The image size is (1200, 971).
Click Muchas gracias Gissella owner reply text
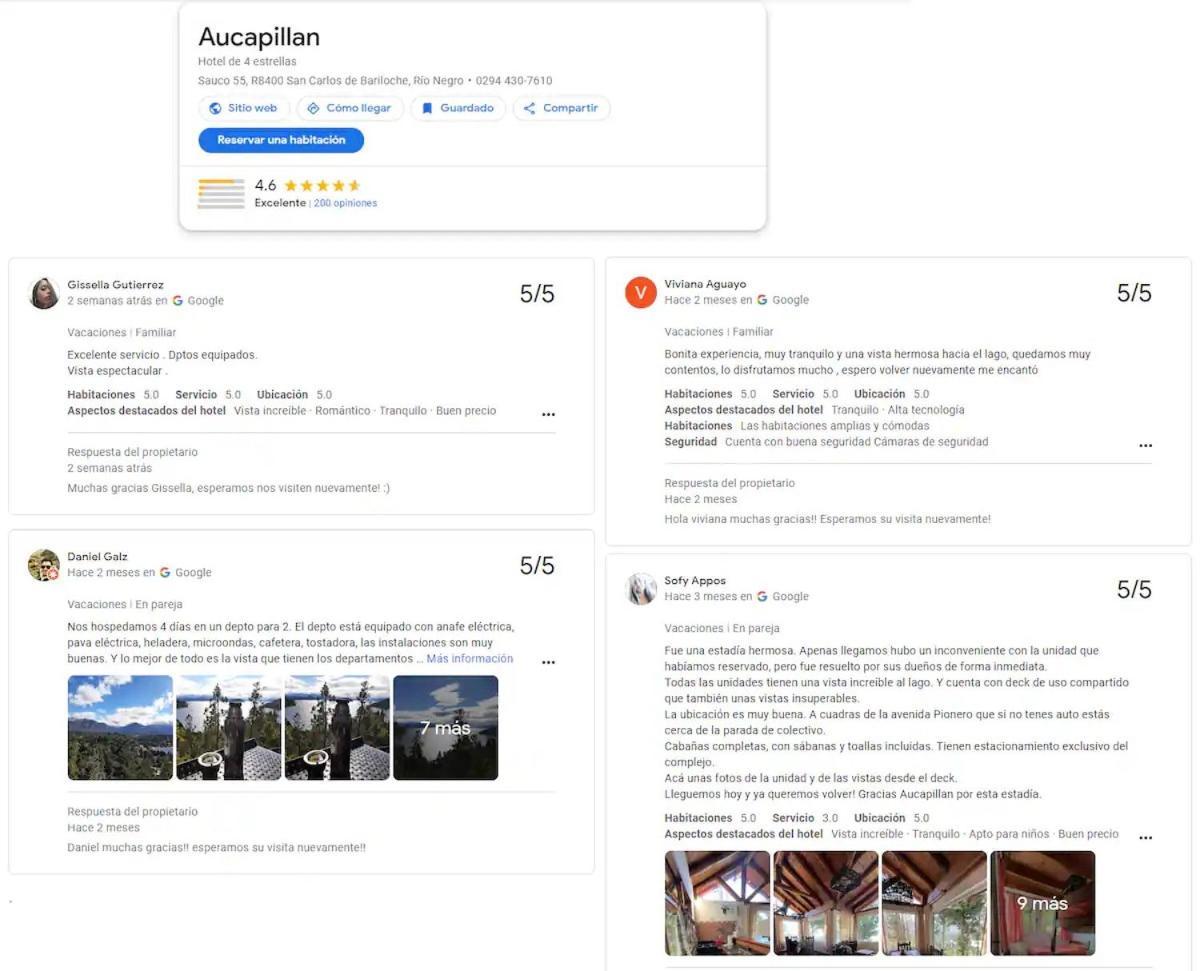click(228, 489)
